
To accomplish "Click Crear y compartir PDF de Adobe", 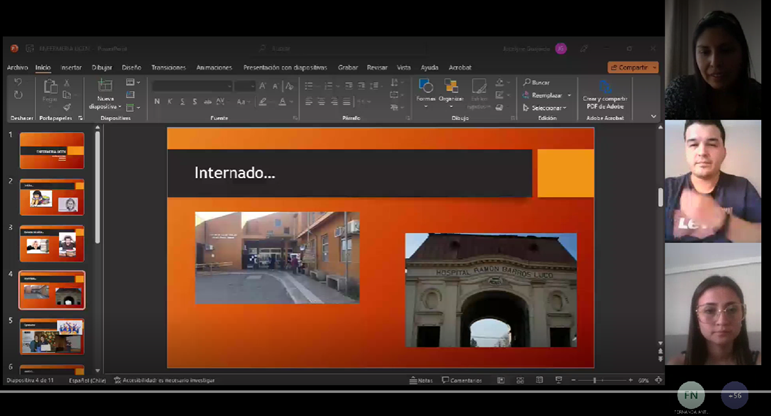I will [604, 92].
